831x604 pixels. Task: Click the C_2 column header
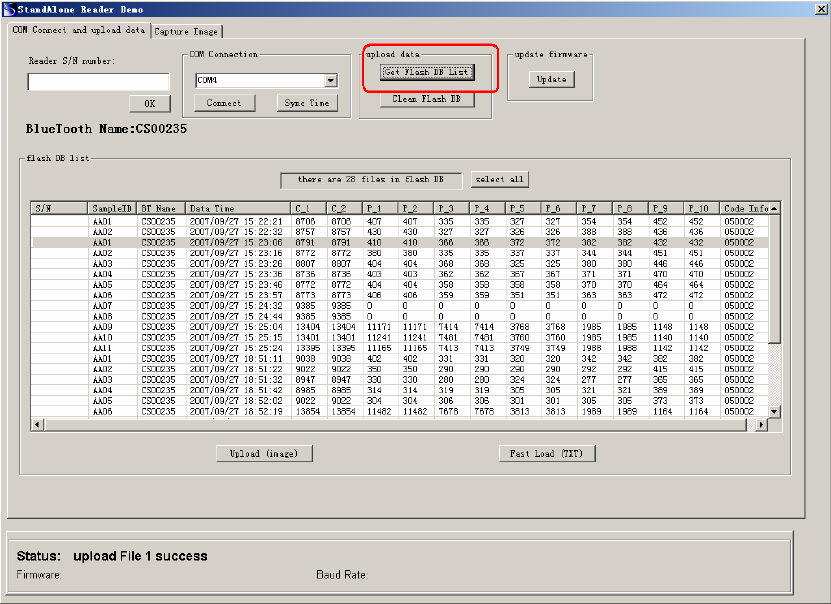[344, 208]
